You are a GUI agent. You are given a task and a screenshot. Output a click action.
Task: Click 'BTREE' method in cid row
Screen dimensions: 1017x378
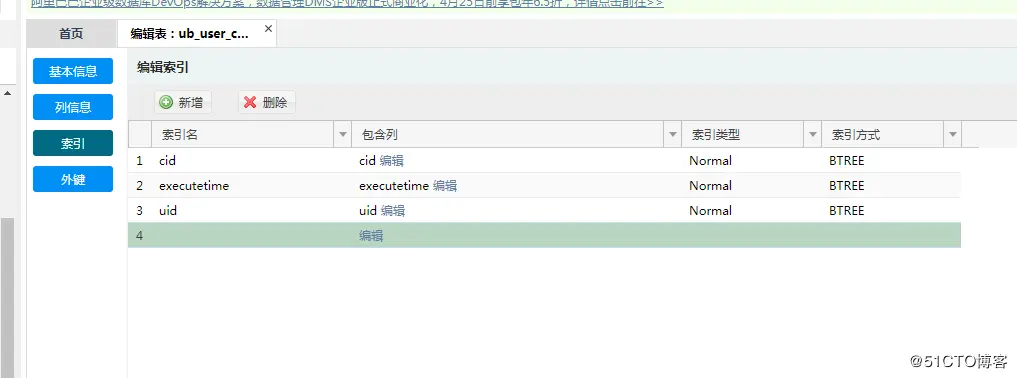(846, 161)
